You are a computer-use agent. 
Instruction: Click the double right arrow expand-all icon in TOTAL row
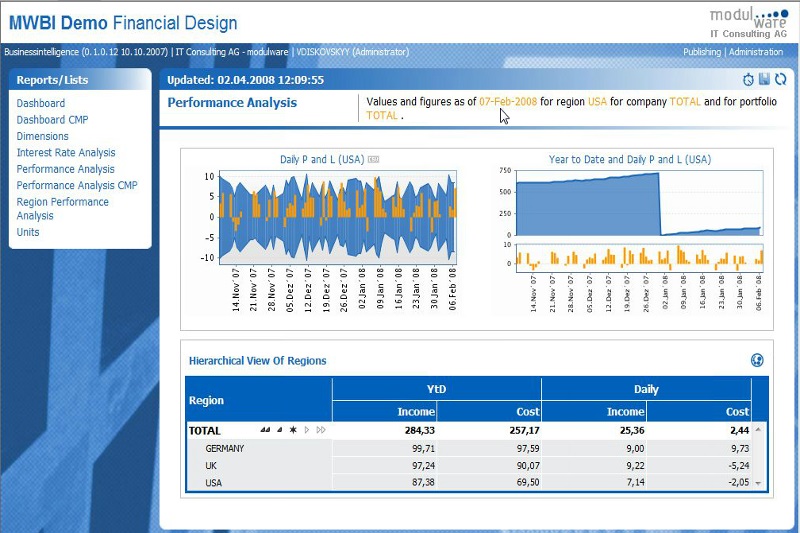(320, 430)
